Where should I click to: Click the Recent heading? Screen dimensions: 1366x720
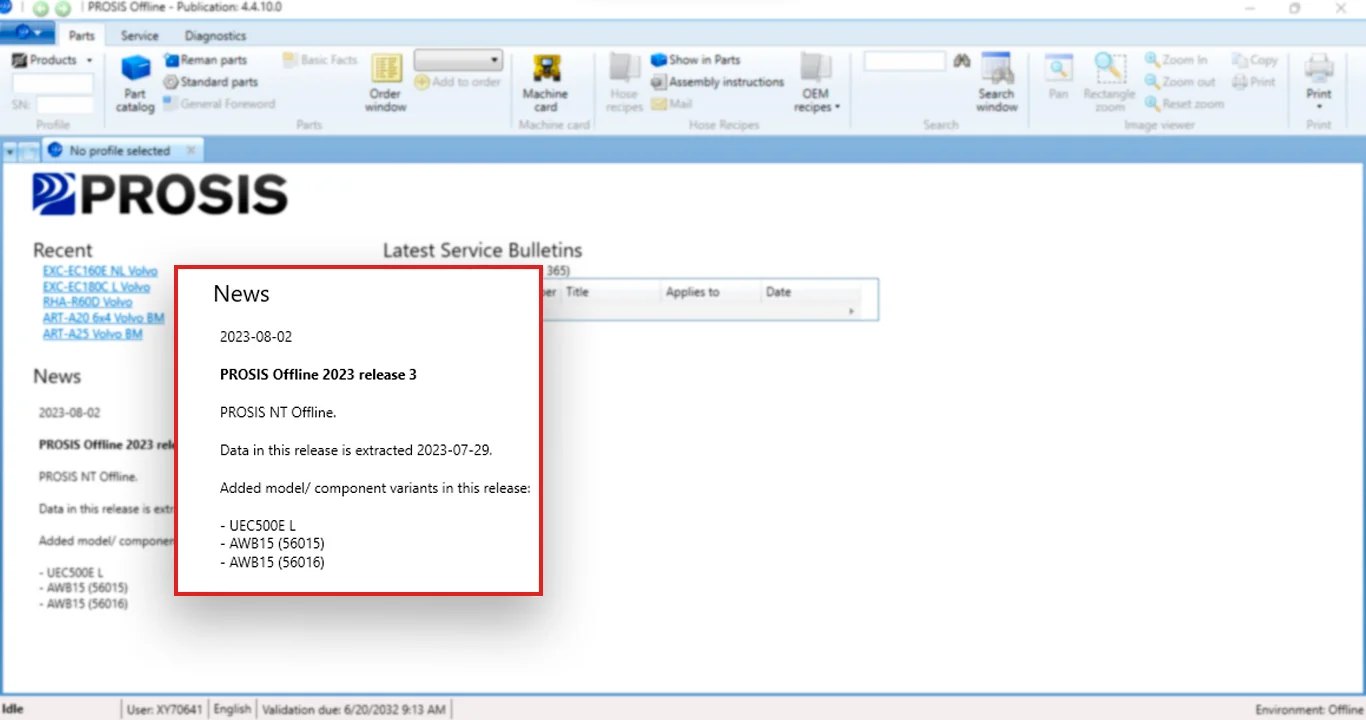pos(62,250)
